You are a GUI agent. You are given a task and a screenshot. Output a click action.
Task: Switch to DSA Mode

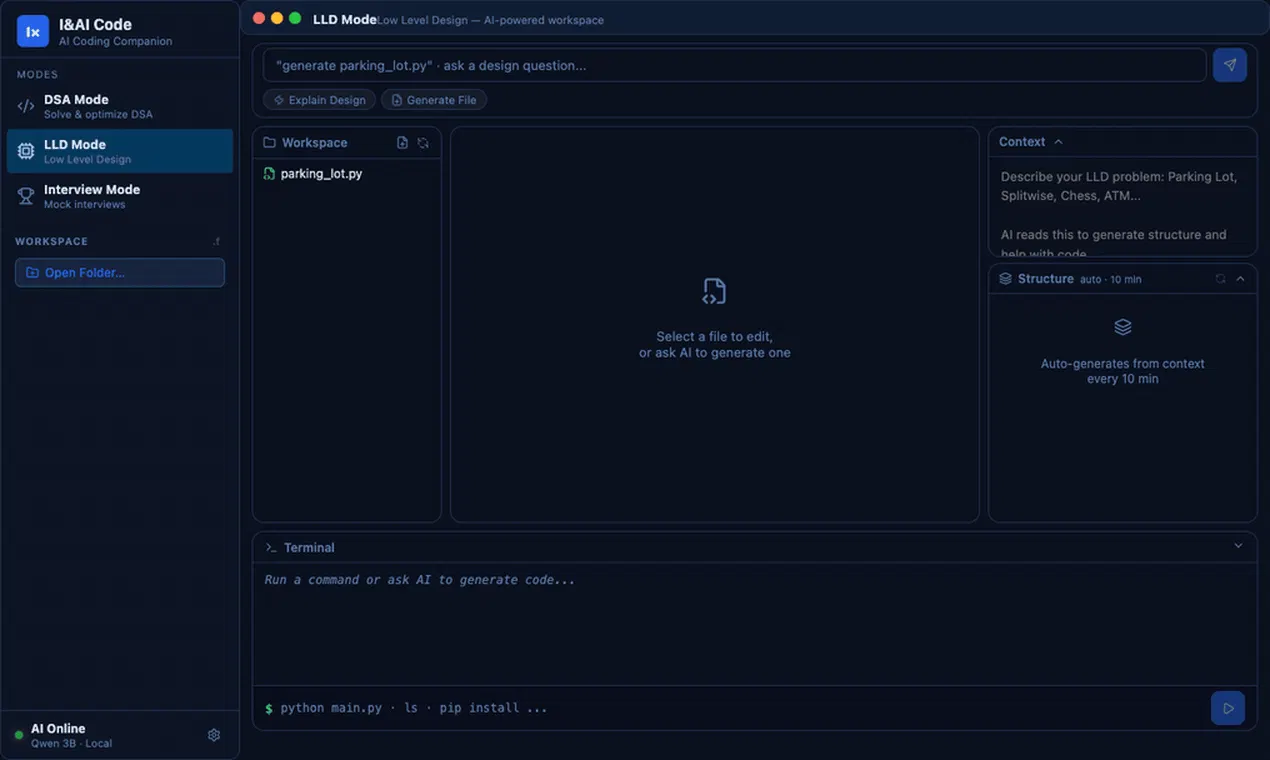tap(120, 106)
